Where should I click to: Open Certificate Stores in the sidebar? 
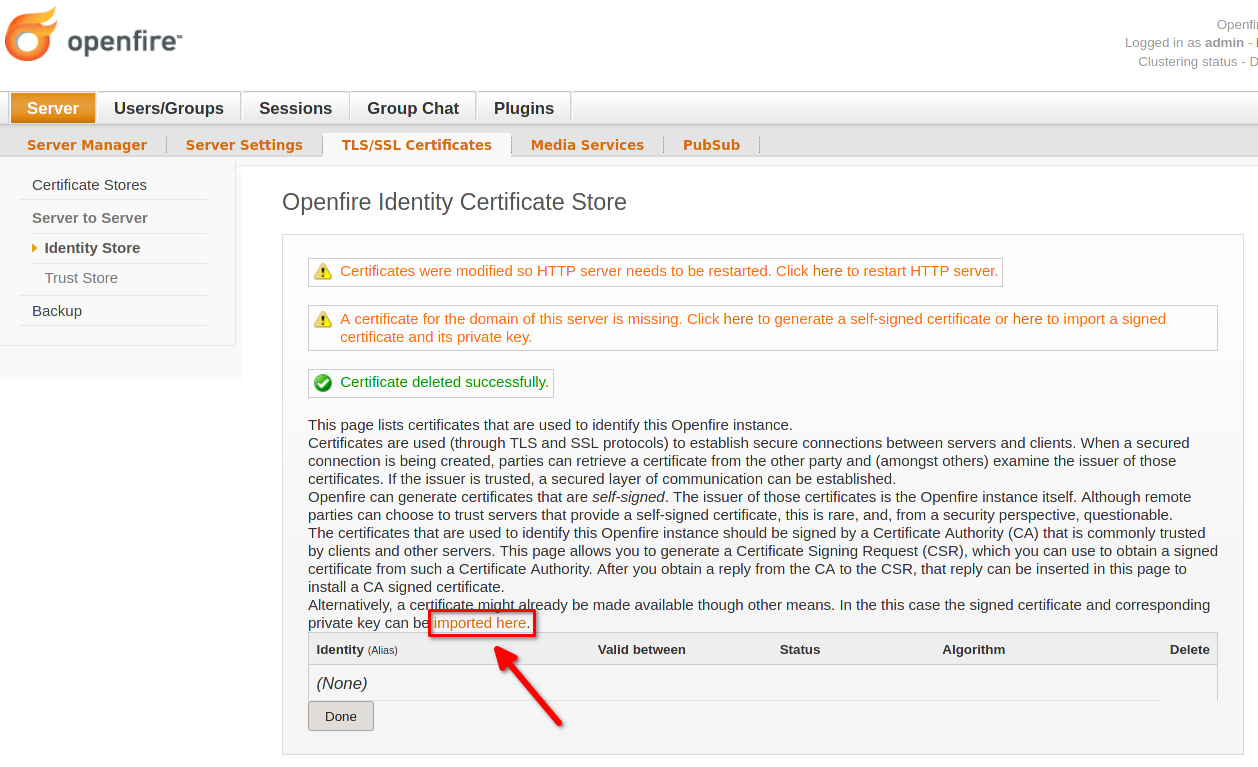[x=89, y=185]
